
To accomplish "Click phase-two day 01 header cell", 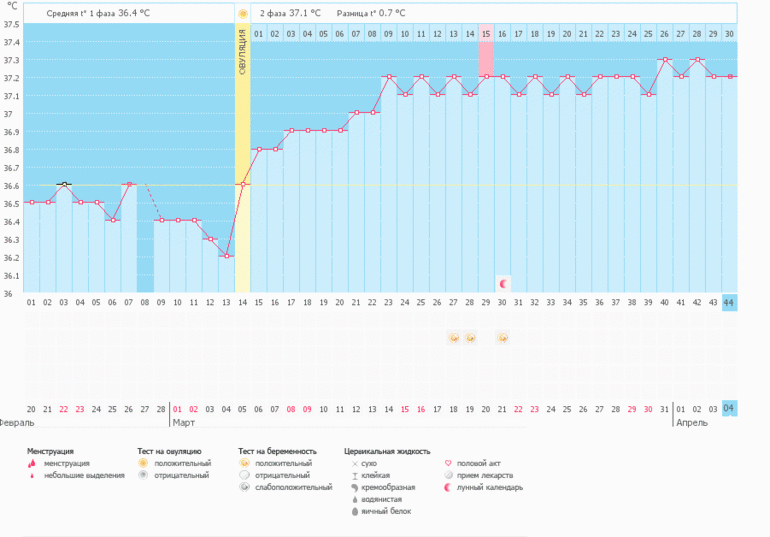I will pyautogui.click(x=259, y=34).
